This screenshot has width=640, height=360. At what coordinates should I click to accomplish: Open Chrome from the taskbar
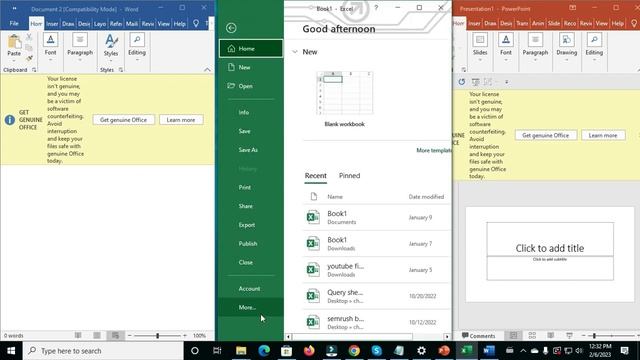pyautogui.click(x=354, y=351)
